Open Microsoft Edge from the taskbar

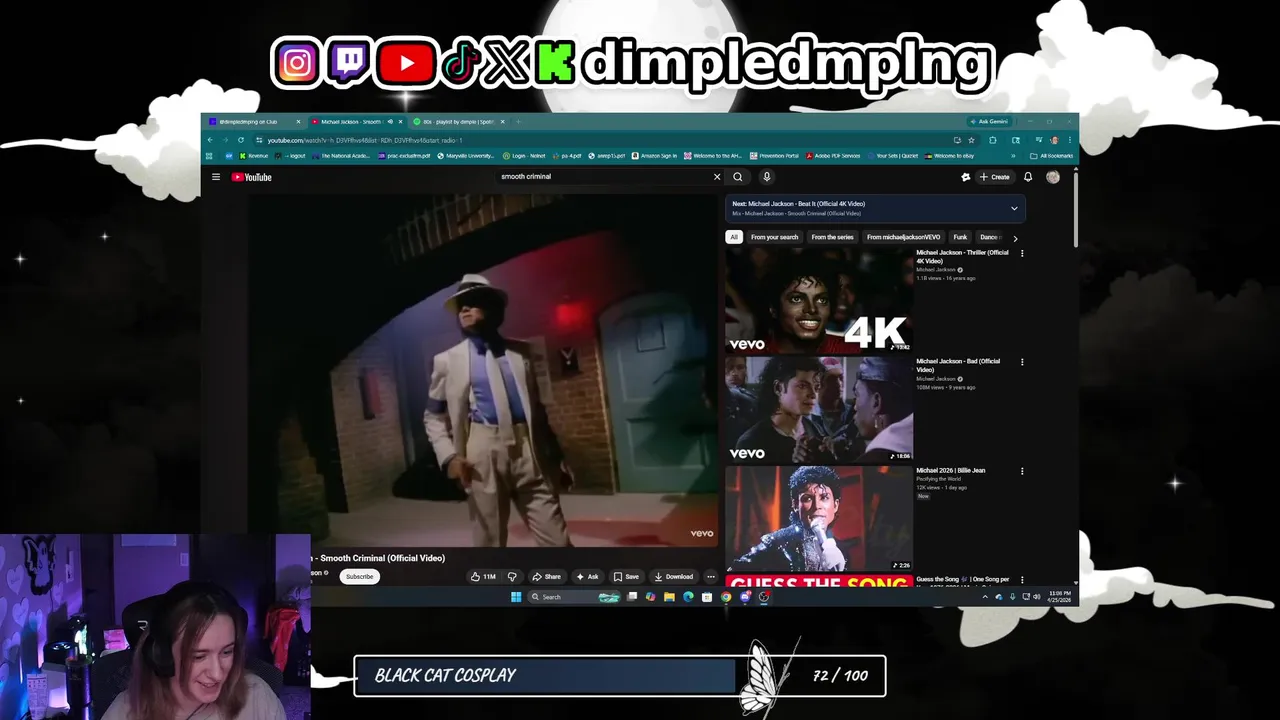point(688,597)
